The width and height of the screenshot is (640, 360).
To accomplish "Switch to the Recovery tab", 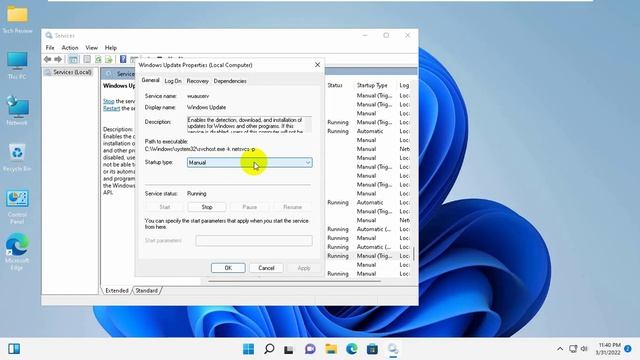I will pyautogui.click(x=198, y=81).
